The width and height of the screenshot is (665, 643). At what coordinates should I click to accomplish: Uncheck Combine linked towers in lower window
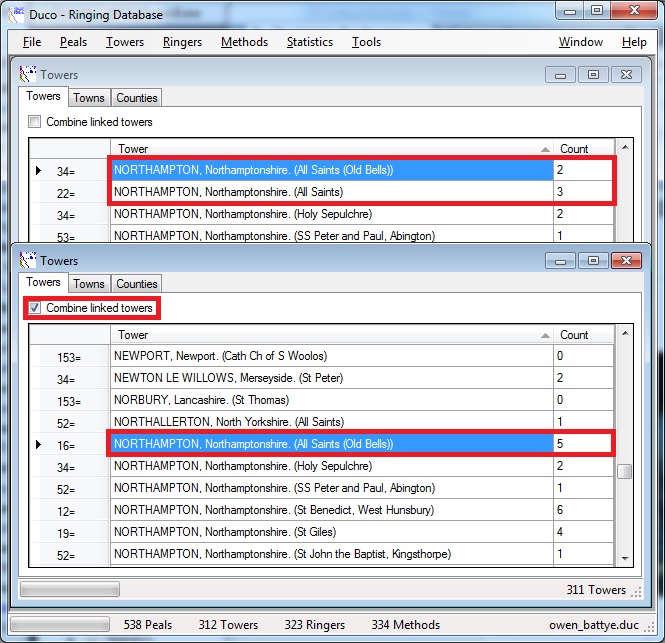pos(35,308)
